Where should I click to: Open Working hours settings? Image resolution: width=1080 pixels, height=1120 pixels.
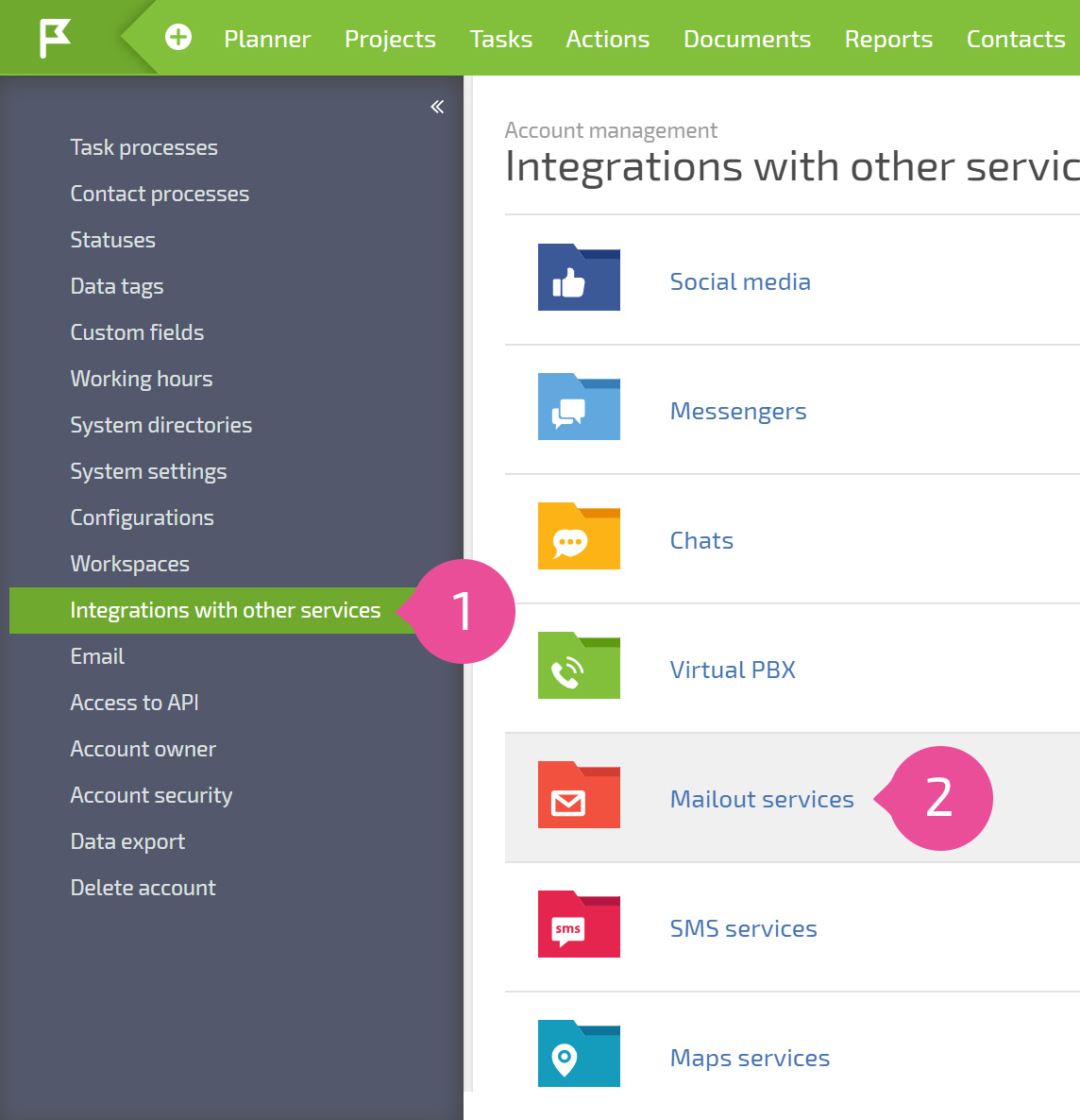click(x=141, y=379)
